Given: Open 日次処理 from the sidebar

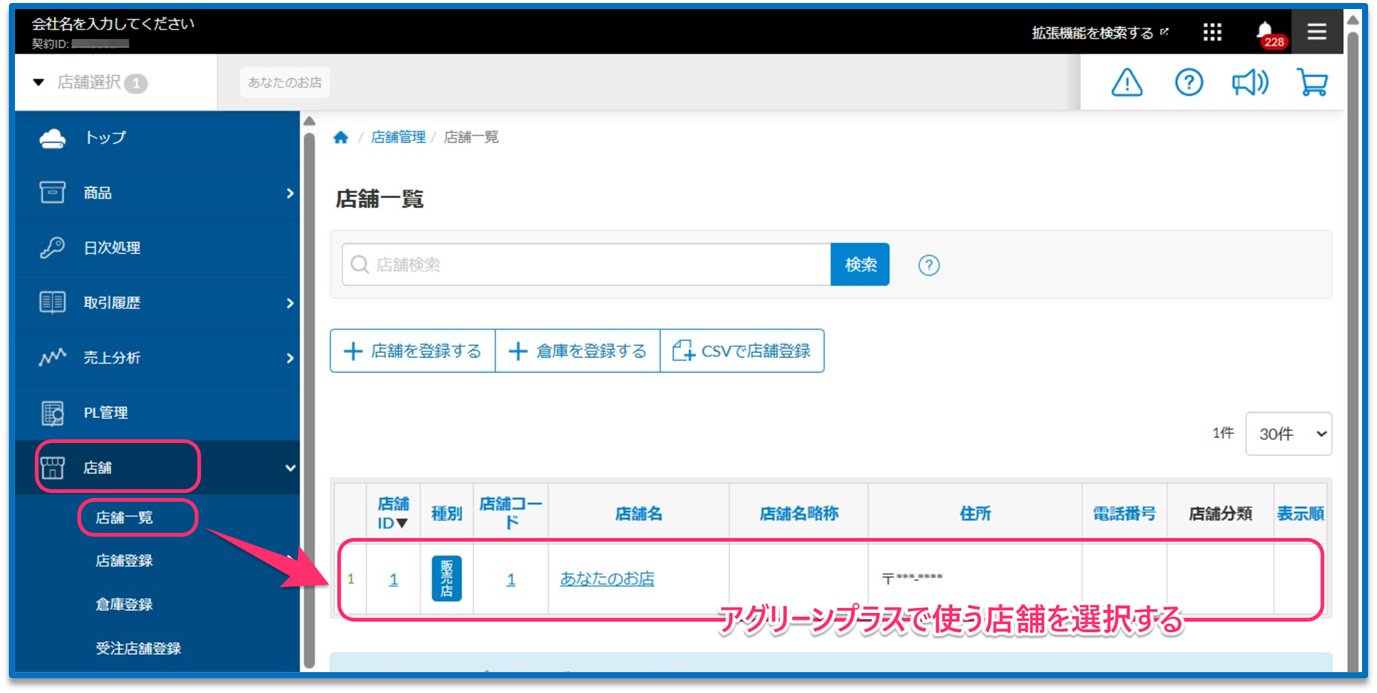Looking at the screenshot, I should (112, 248).
